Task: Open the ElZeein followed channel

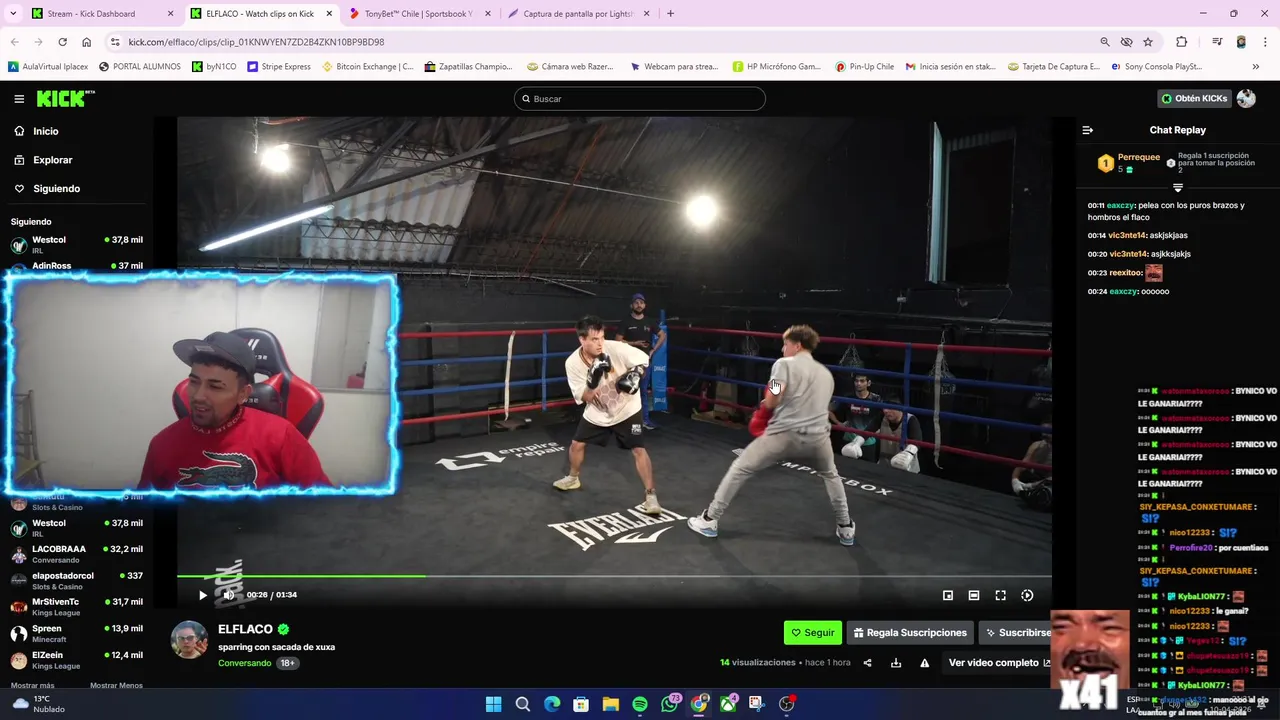Action: (x=76, y=659)
